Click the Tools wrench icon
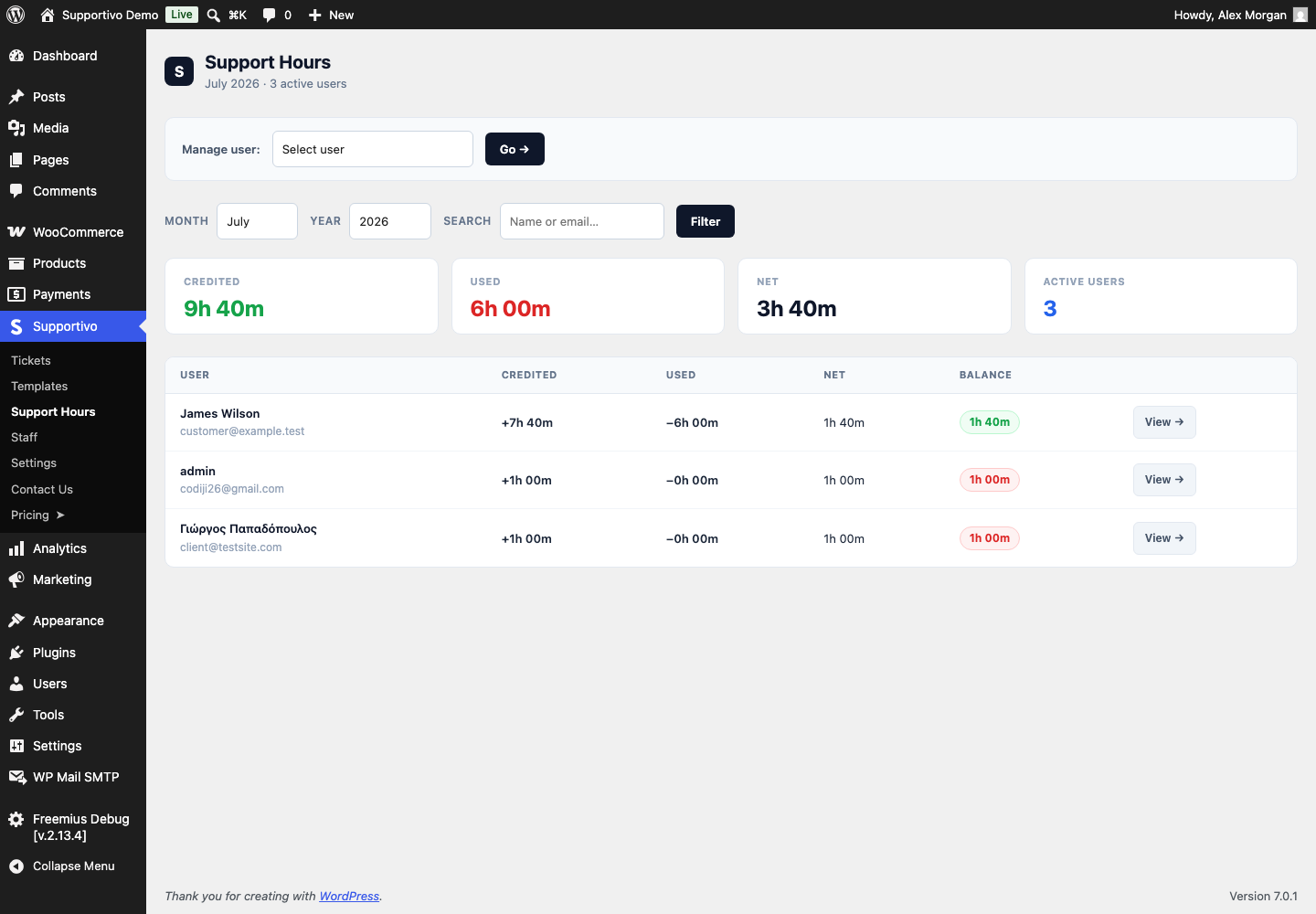Viewport: 1316px width, 914px height. click(x=16, y=715)
